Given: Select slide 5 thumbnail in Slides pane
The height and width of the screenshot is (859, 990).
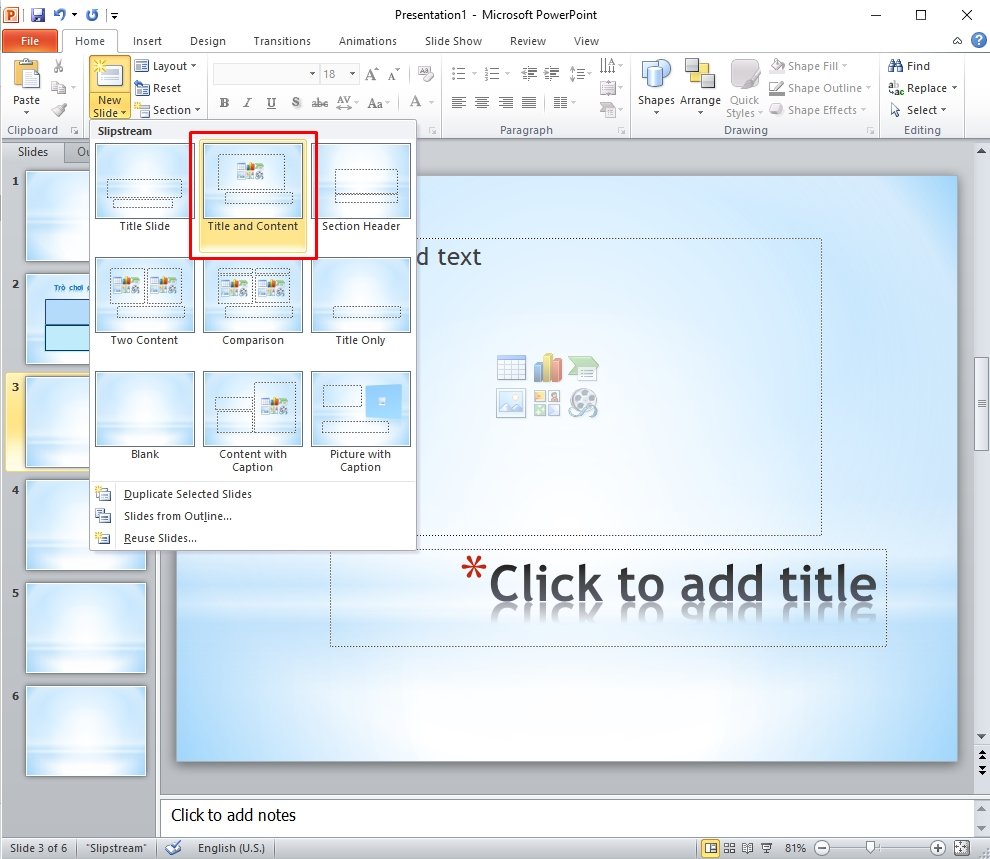Looking at the screenshot, I should pos(86,627).
